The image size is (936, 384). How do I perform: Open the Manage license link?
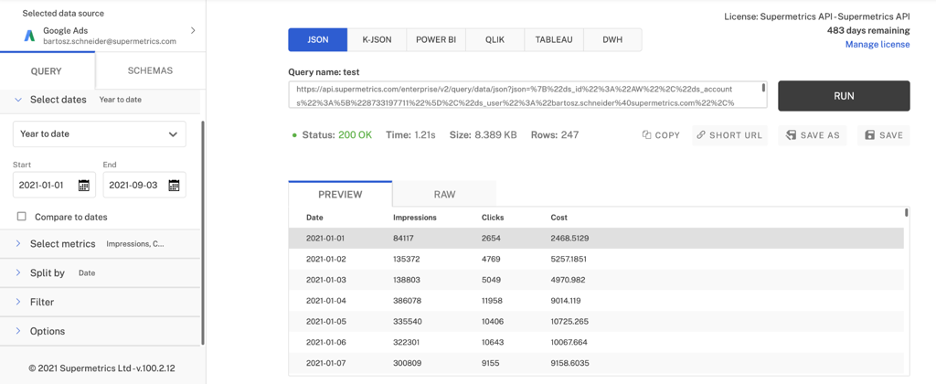click(878, 44)
